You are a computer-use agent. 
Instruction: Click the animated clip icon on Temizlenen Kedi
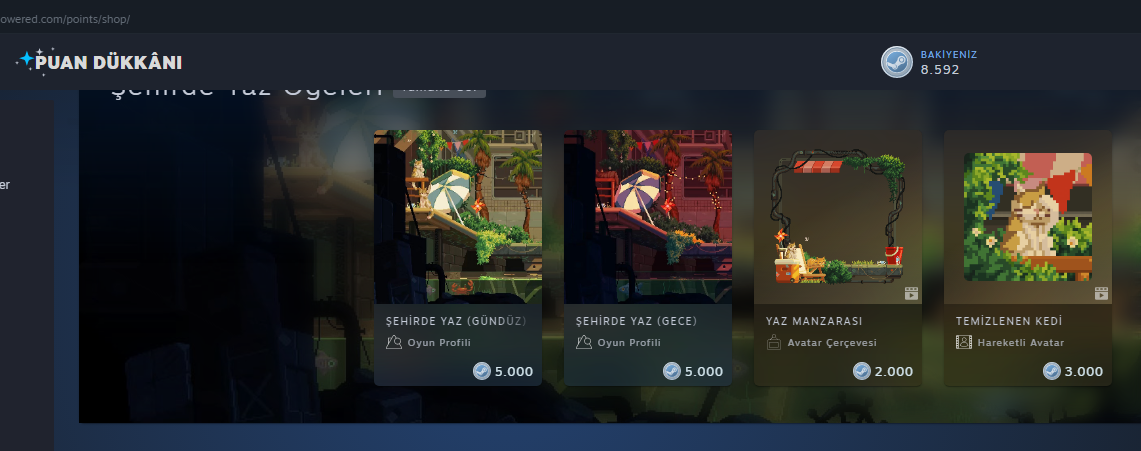[1101, 294]
